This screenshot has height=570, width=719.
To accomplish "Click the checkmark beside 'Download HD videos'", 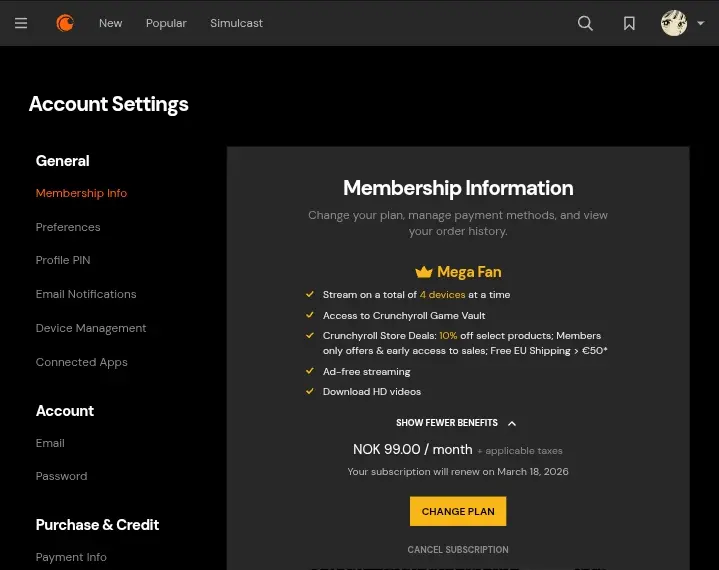I will coord(310,391).
